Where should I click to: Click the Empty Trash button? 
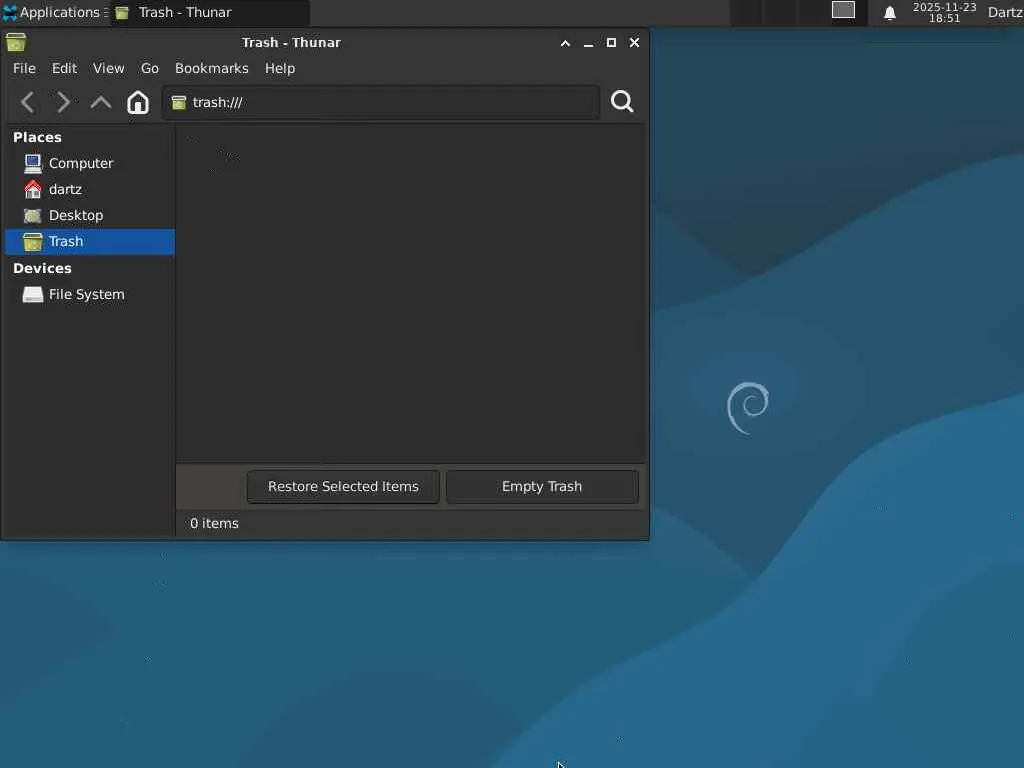click(x=542, y=487)
